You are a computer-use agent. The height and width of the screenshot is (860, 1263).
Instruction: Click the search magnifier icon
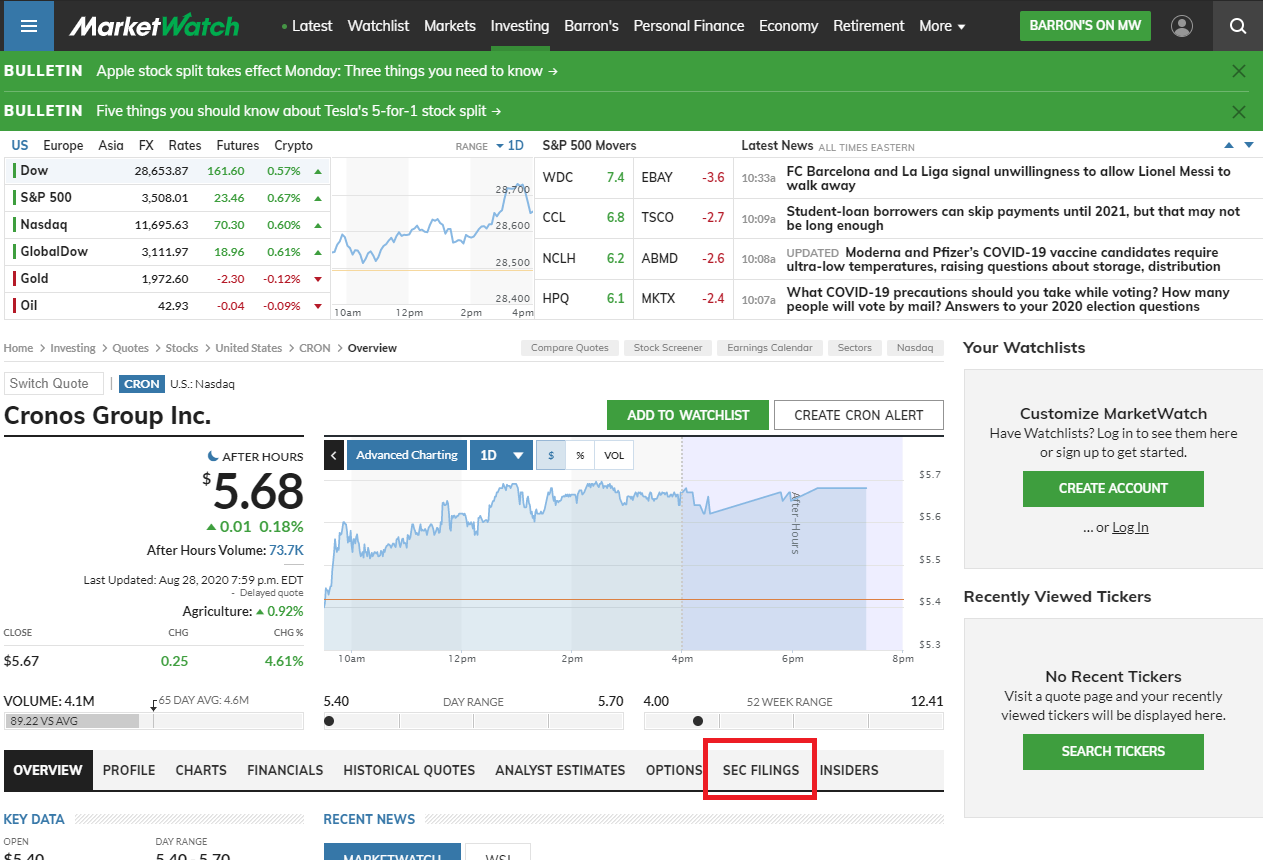coord(1238,26)
